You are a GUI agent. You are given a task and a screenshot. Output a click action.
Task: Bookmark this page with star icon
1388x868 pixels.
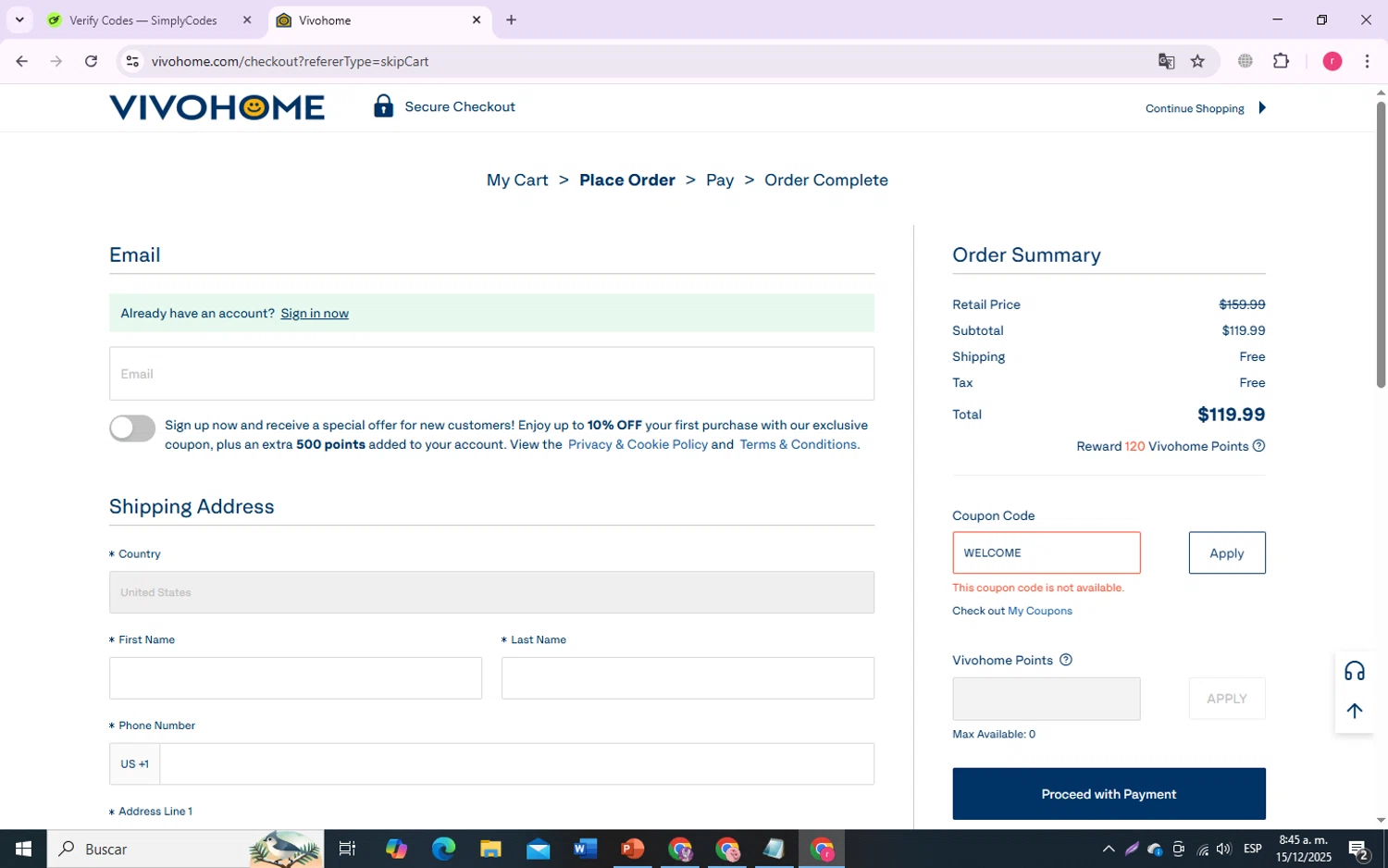point(1197,61)
